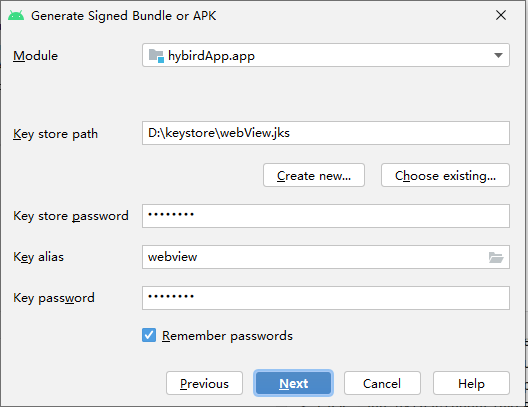Proceed with the Next button
Screen dimensions: 528x407
[x=293, y=383]
